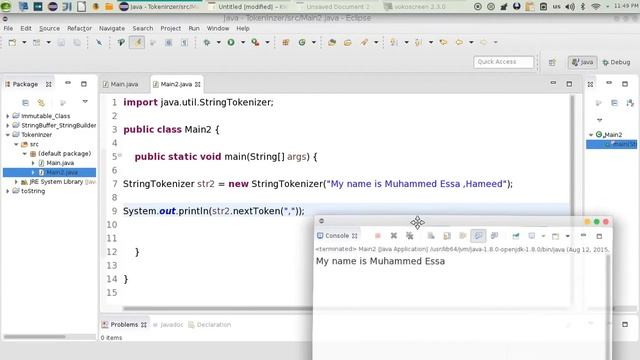640x360 pixels.
Task: Select the Problems tab
Action: [x=124, y=324]
